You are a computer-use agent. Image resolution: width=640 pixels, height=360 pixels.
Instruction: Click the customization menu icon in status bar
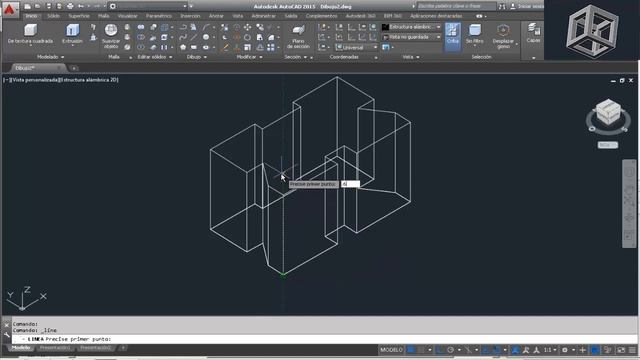[x=632, y=350]
